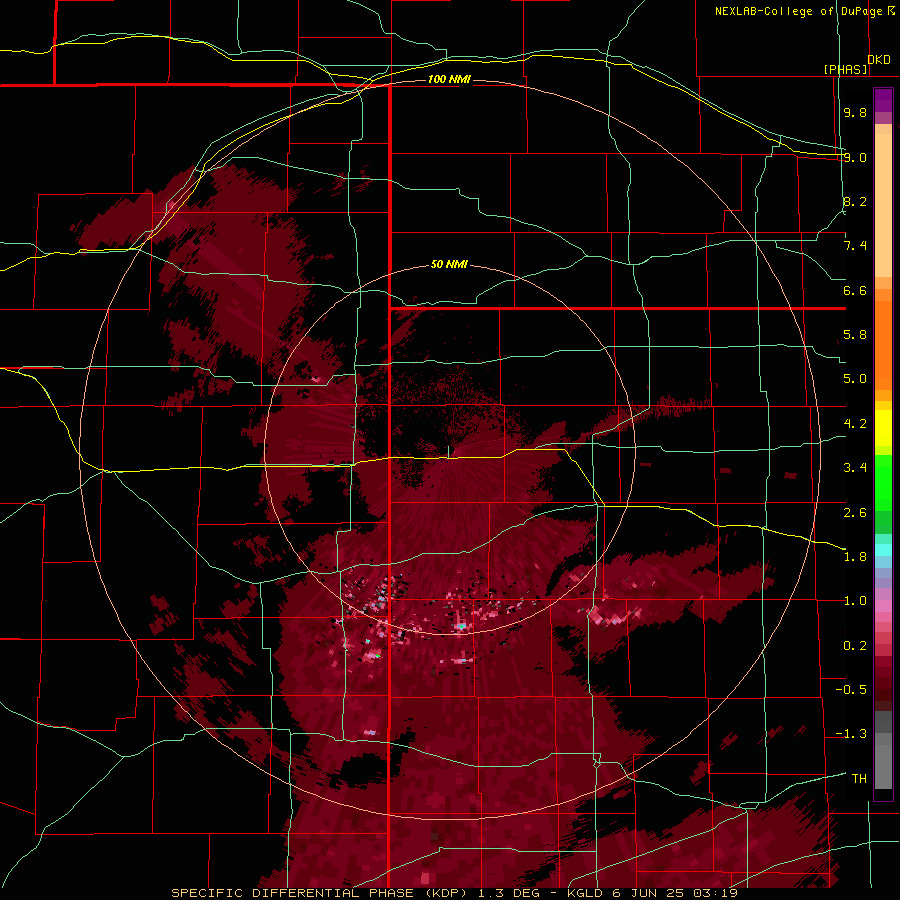Click the NEXLAB-College of DuPage label
The image size is (900, 900).
(x=798, y=11)
